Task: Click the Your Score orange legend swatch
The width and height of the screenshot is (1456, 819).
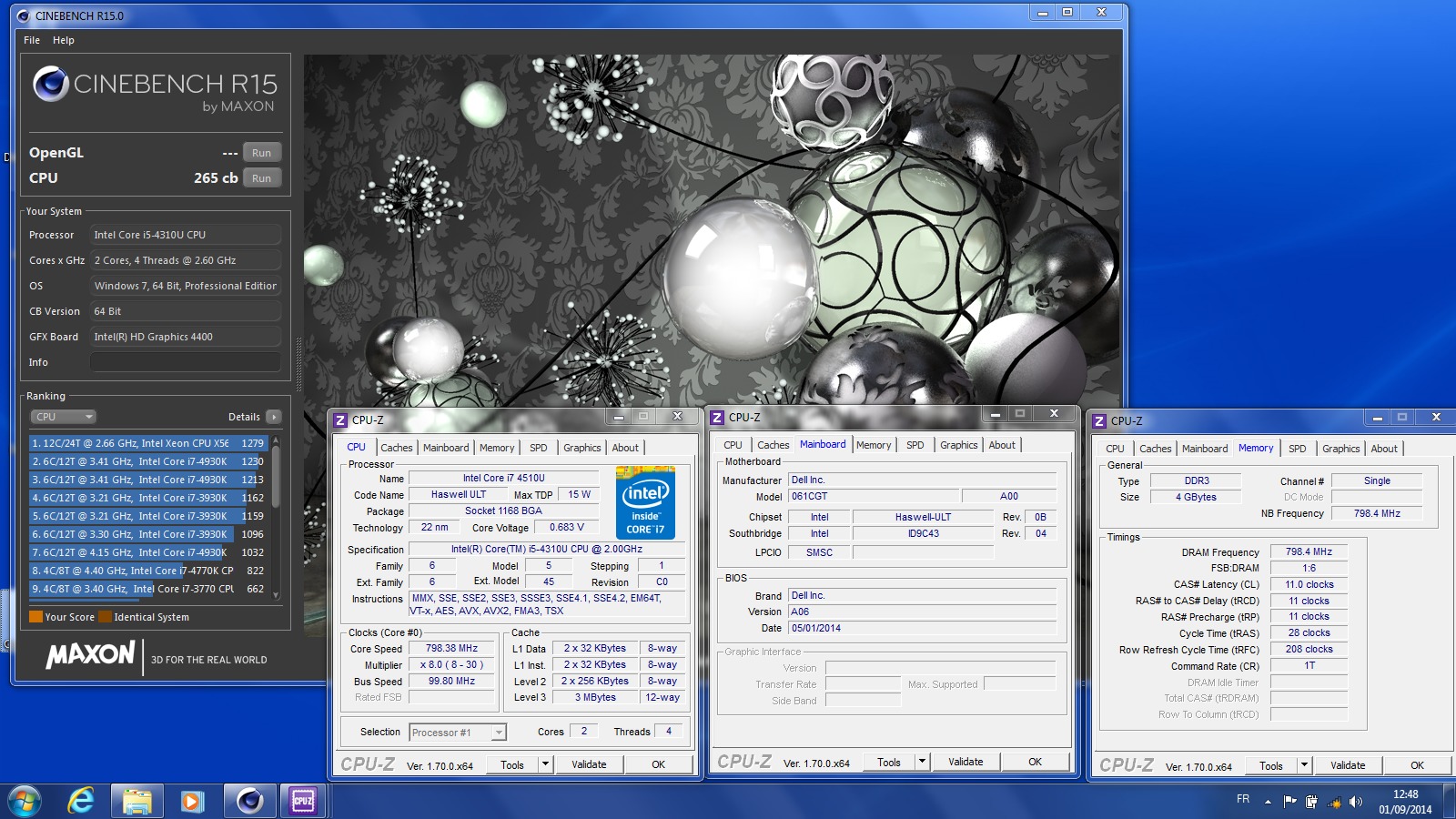Action: pyautogui.click(x=35, y=617)
